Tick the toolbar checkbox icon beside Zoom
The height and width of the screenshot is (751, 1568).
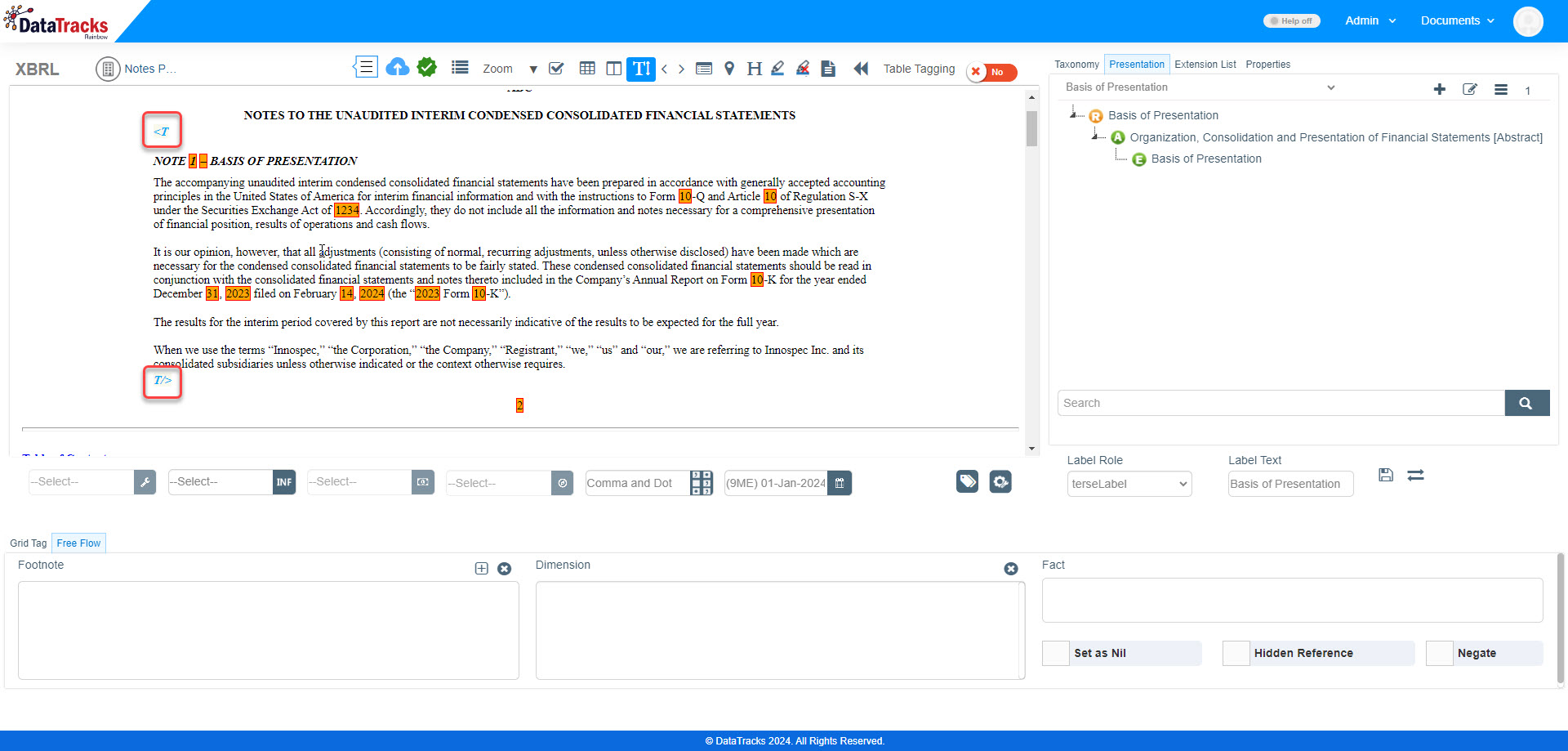point(557,69)
